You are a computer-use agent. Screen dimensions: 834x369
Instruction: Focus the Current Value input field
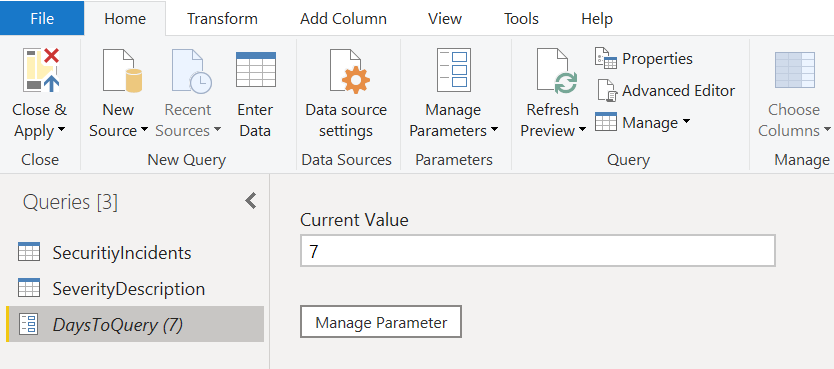point(537,251)
